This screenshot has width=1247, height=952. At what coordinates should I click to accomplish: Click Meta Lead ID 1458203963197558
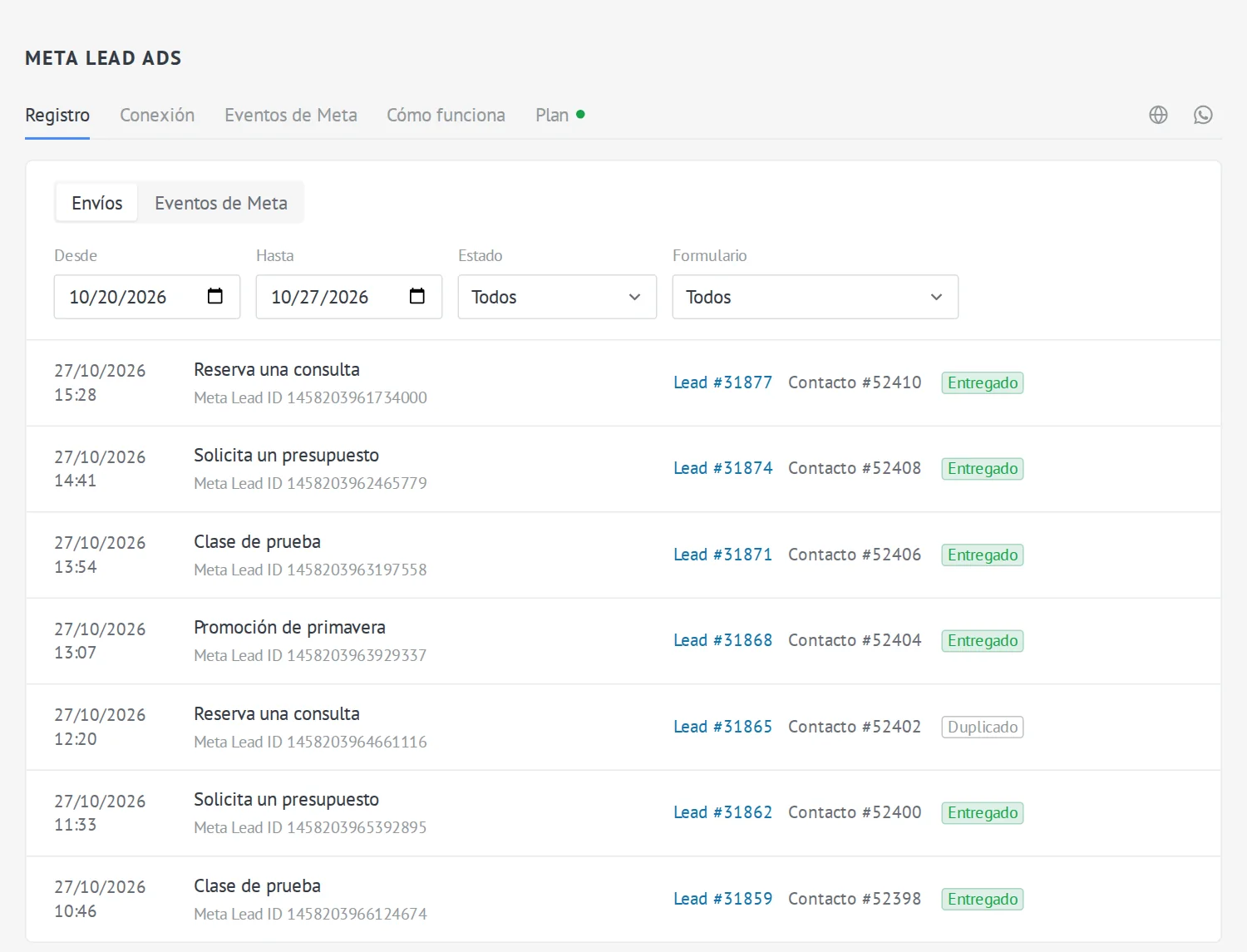310,570
